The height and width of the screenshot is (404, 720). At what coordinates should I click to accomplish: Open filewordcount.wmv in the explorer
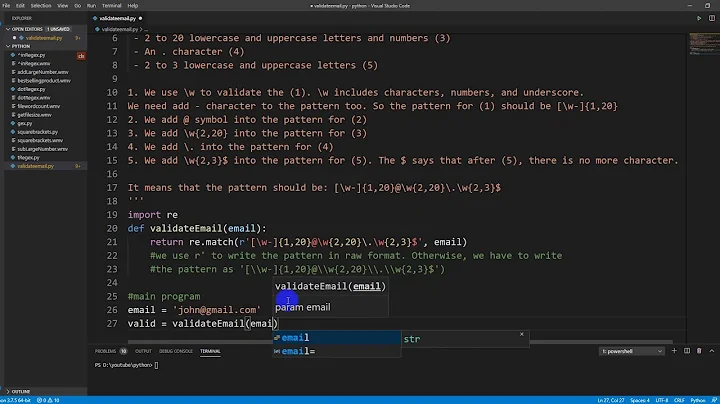pos(39,106)
